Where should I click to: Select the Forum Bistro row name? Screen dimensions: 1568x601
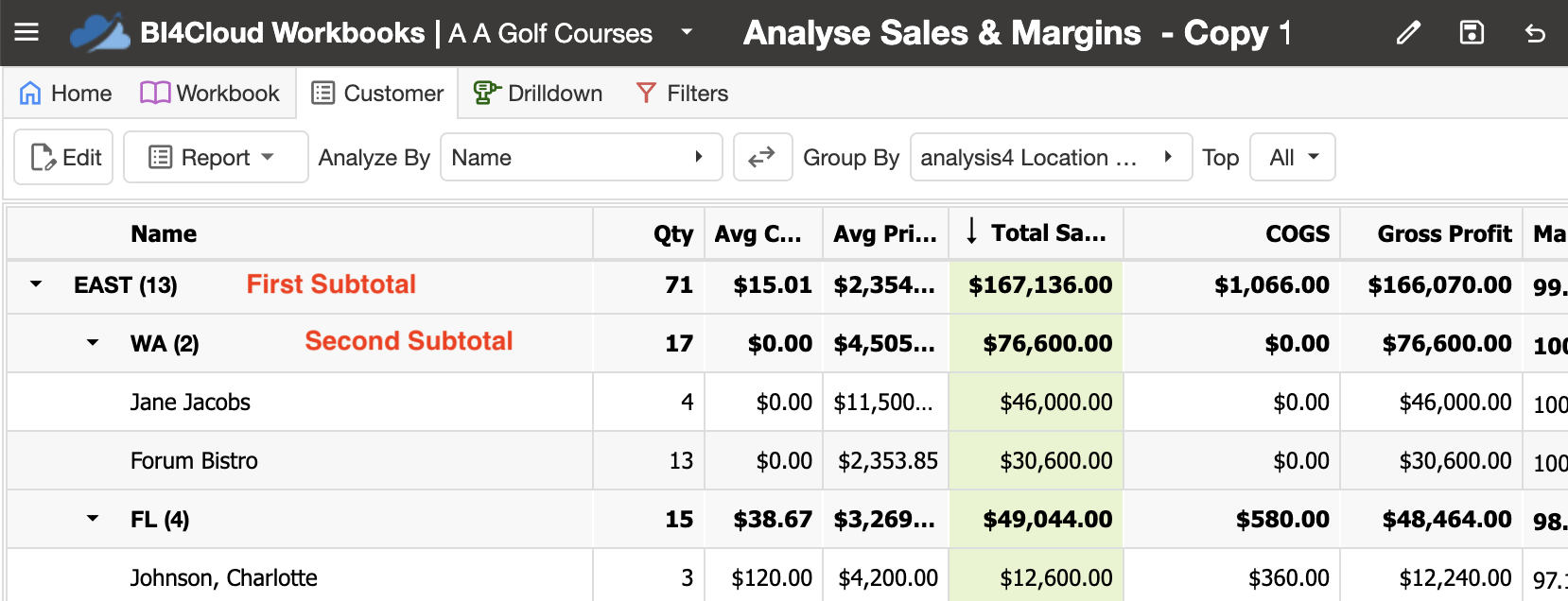click(194, 461)
